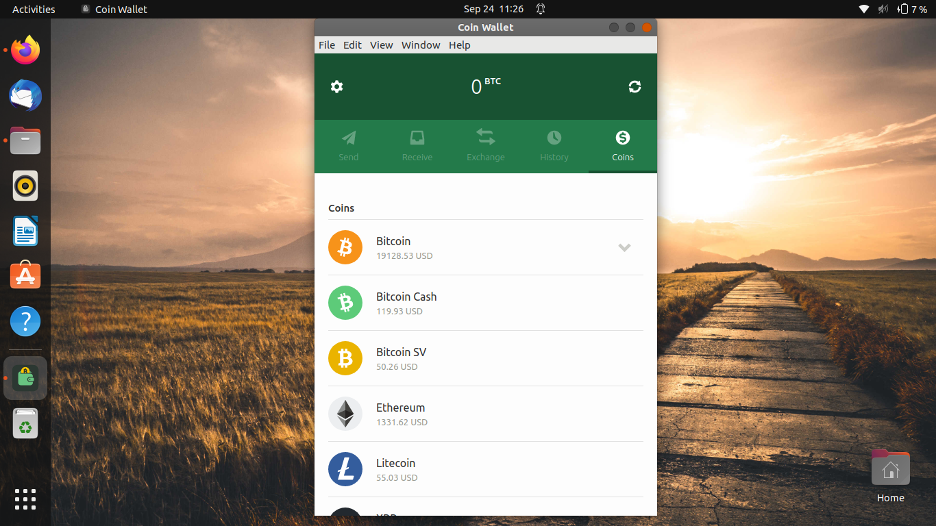The height and width of the screenshot is (526, 936).
Task: Select the Bitcoin coin name
Action: pos(393,241)
